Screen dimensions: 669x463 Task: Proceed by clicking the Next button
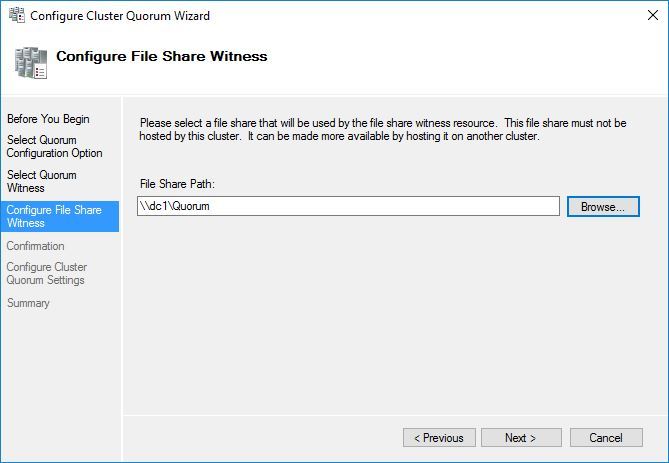[520, 438]
